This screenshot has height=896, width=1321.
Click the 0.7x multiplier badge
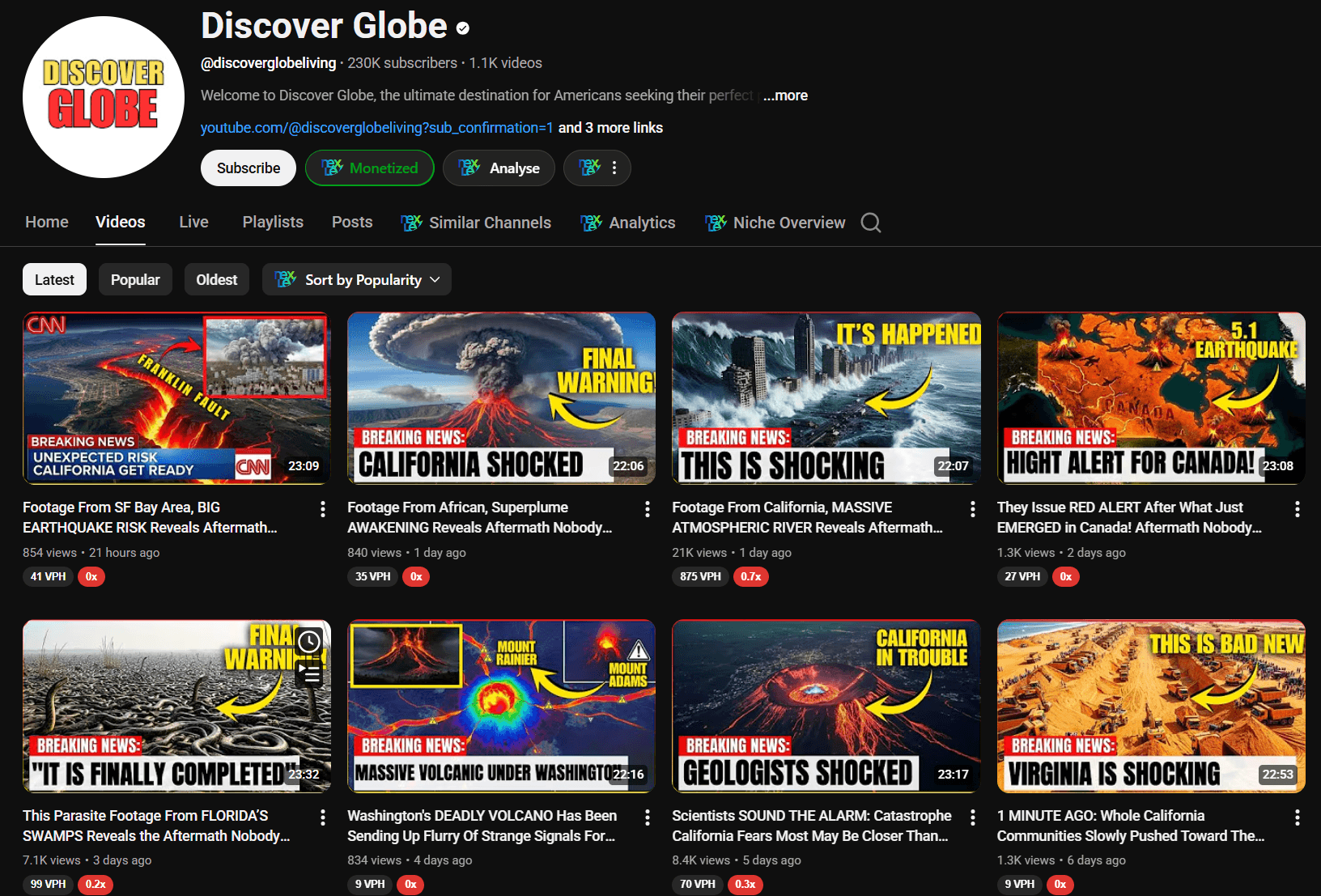click(x=750, y=577)
